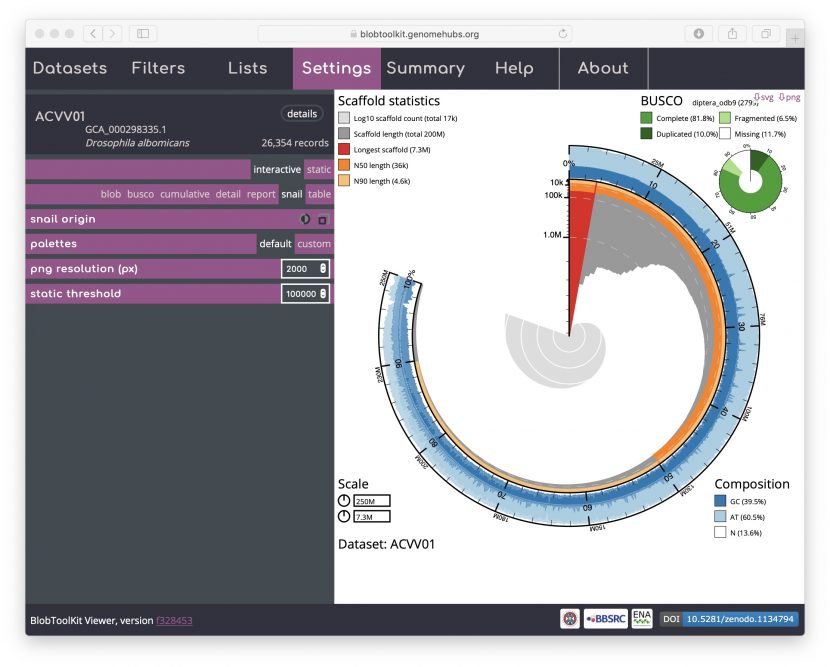Image resolution: width=830 pixels, height=667 pixels.
Task: Download the snail plot as PNG
Action: 789,97
